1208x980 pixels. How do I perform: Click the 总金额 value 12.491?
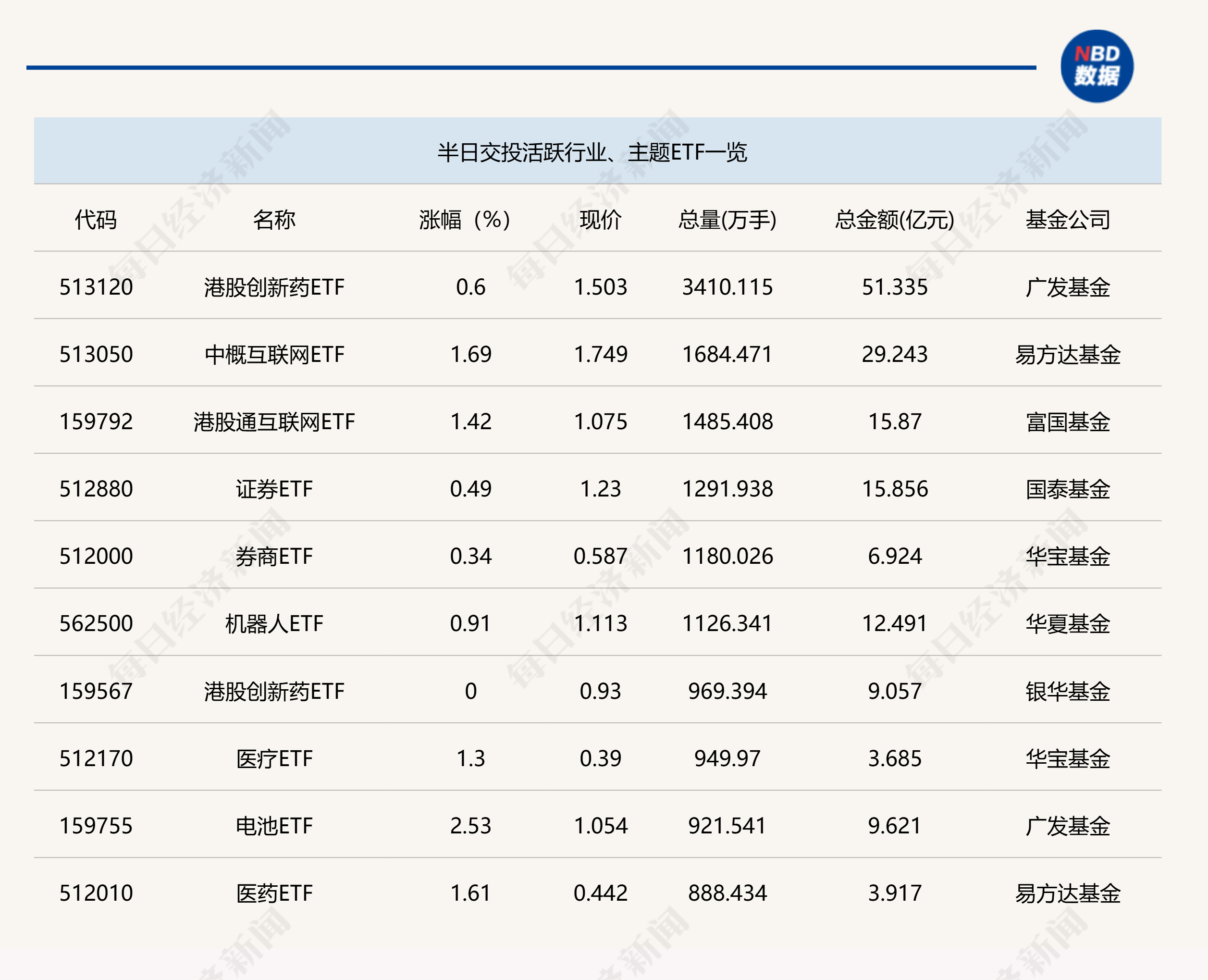(x=895, y=623)
